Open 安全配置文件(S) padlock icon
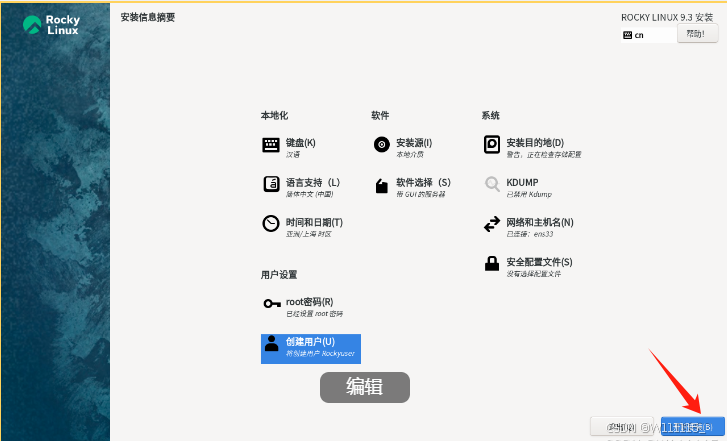The width and height of the screenshot is (727, 441). (491, 263)
